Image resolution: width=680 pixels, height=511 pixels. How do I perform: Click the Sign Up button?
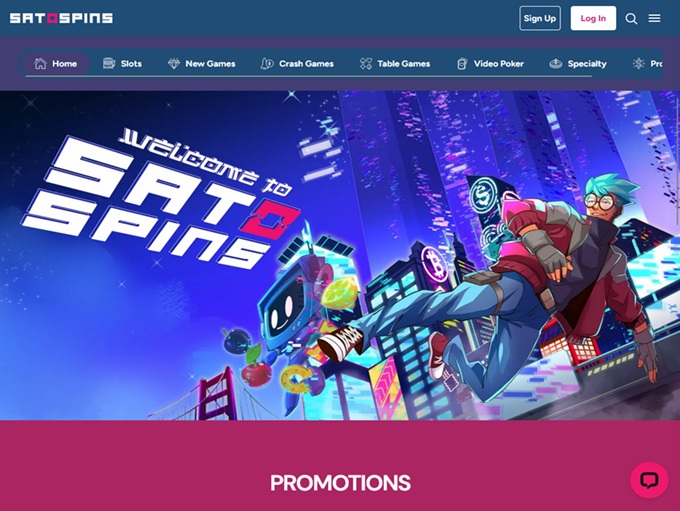pyautogui.click(x=540, y=18)
